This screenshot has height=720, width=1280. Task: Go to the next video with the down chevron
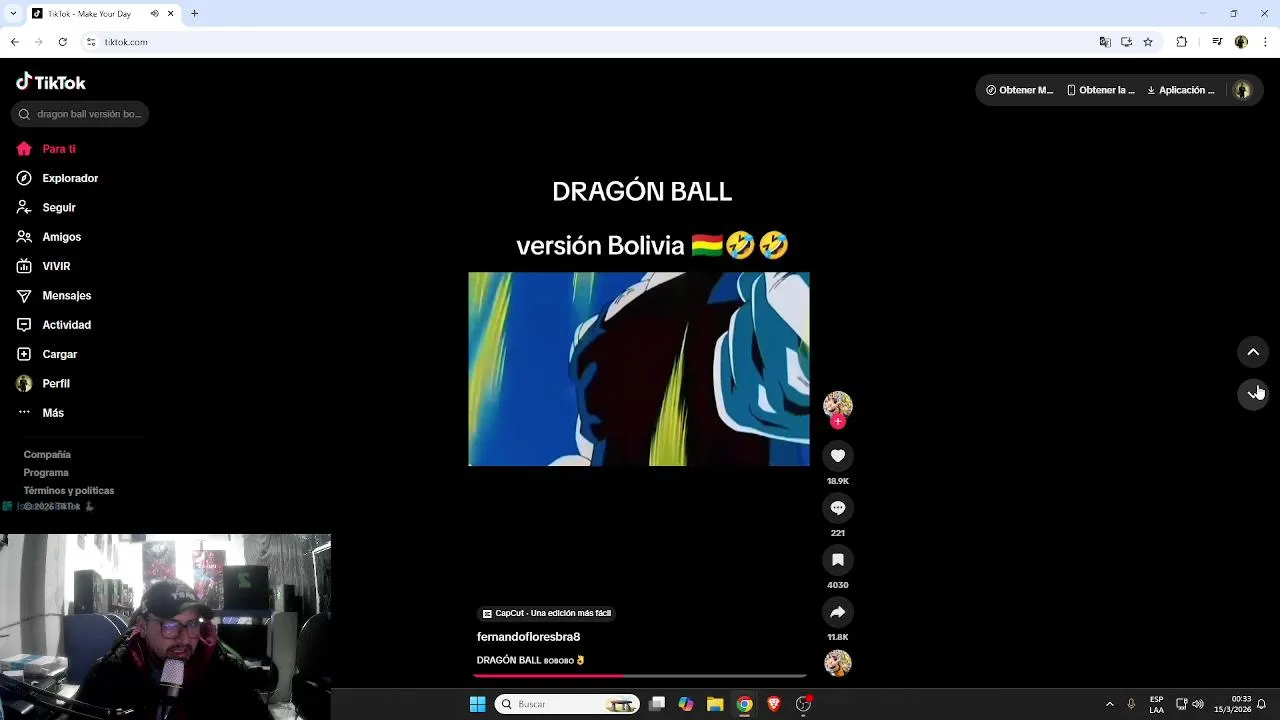1253,393
